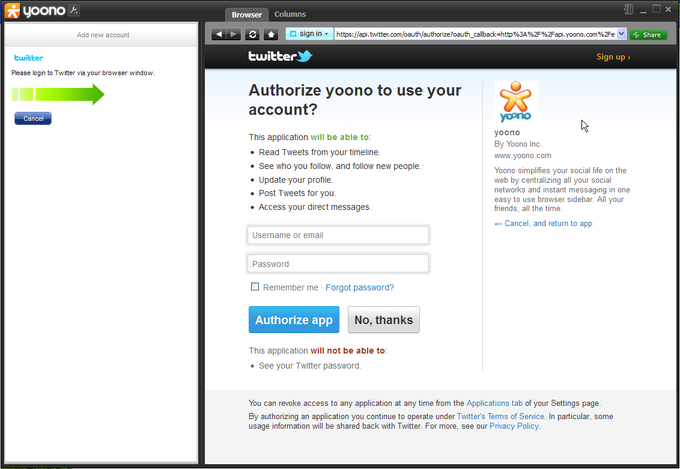Screen dimensions: 680x469
Task: Click the yoono app logo thumbnail
Action: pyautogui.click(x=516, y=102)
